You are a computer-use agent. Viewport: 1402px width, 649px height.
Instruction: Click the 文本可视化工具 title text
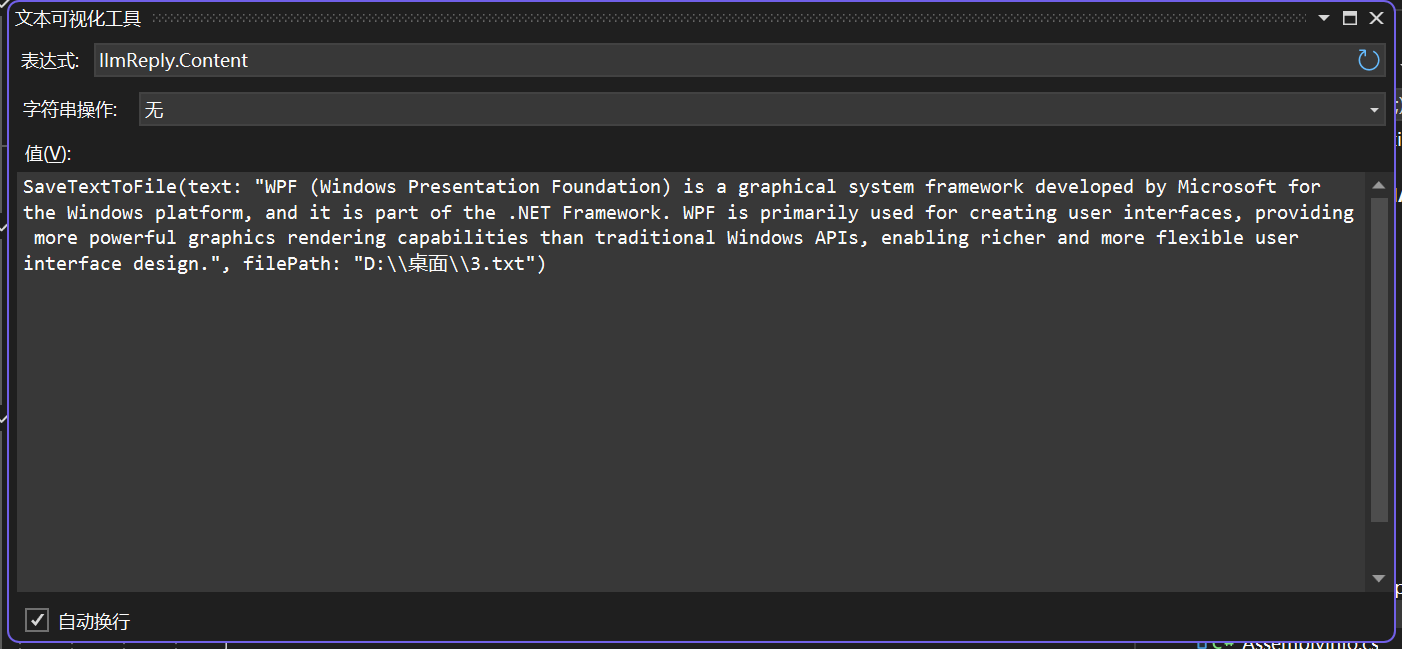tap(78, 18)
